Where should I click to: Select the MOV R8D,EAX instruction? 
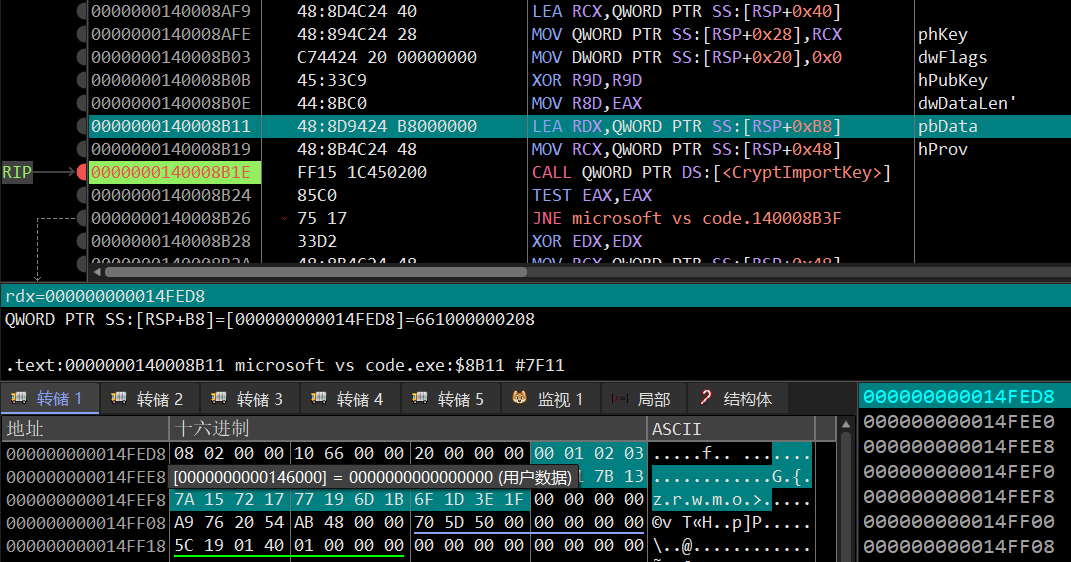[587, 103]
